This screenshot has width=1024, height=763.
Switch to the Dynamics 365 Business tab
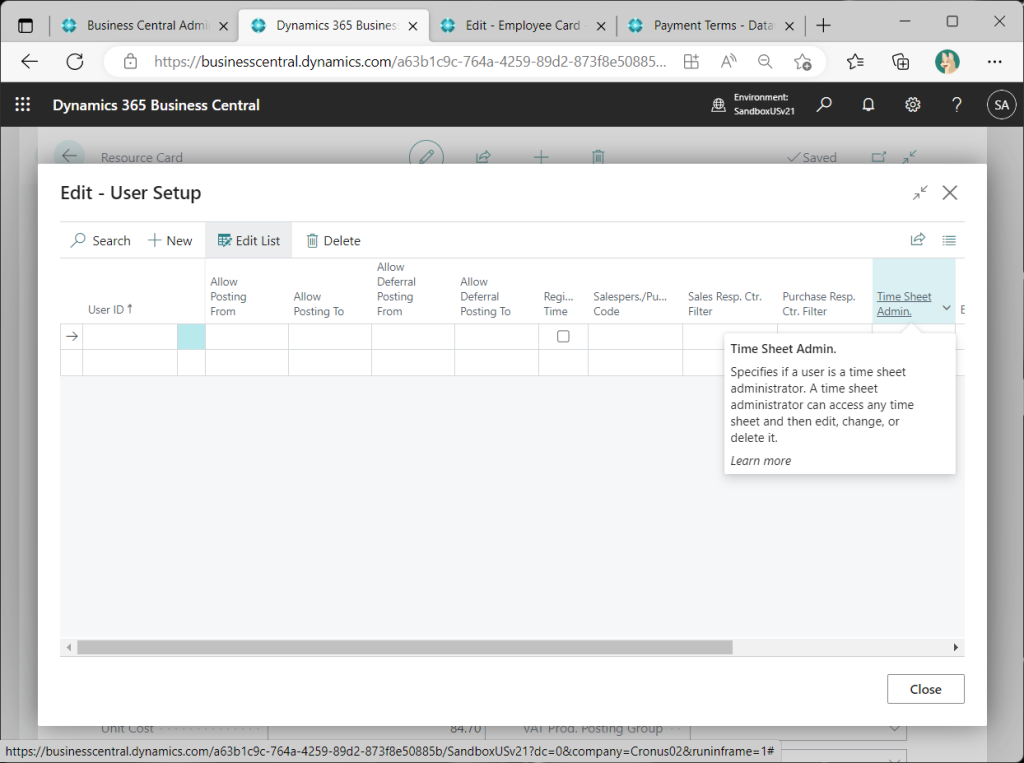click(x=336, y=25)
